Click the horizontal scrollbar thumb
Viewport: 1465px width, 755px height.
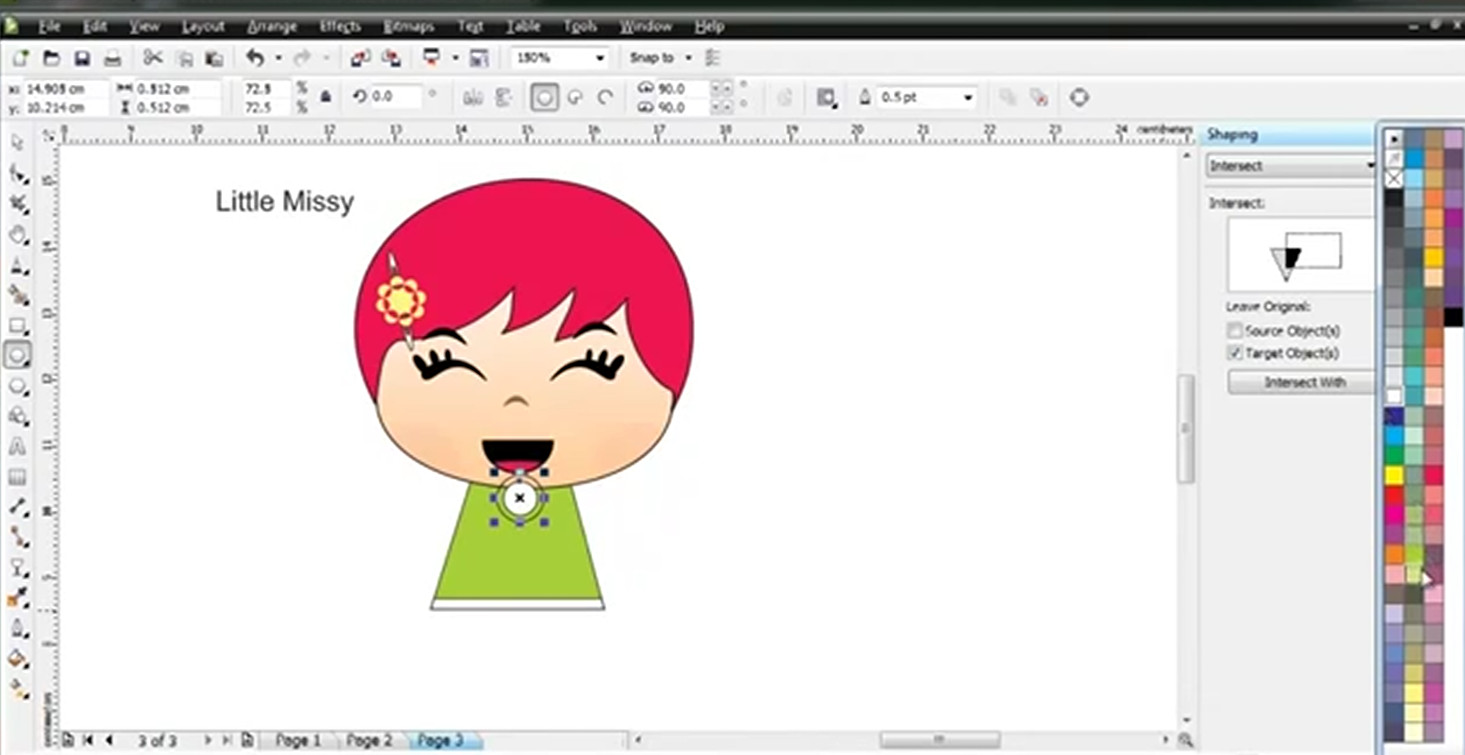click(x=938, y=741)
